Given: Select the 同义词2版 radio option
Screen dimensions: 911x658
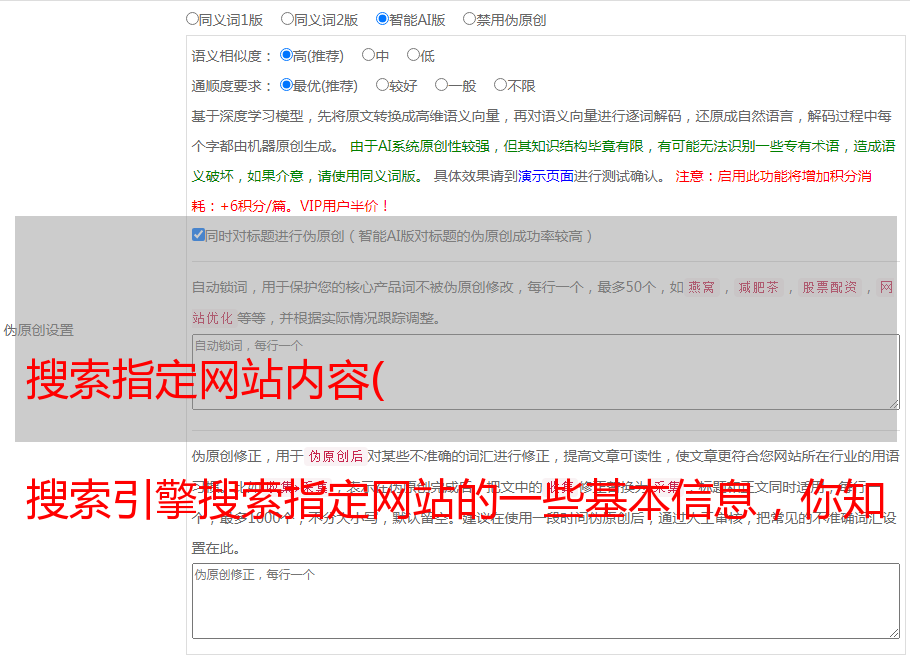Looking at the screenshot, I should [287, 19].
